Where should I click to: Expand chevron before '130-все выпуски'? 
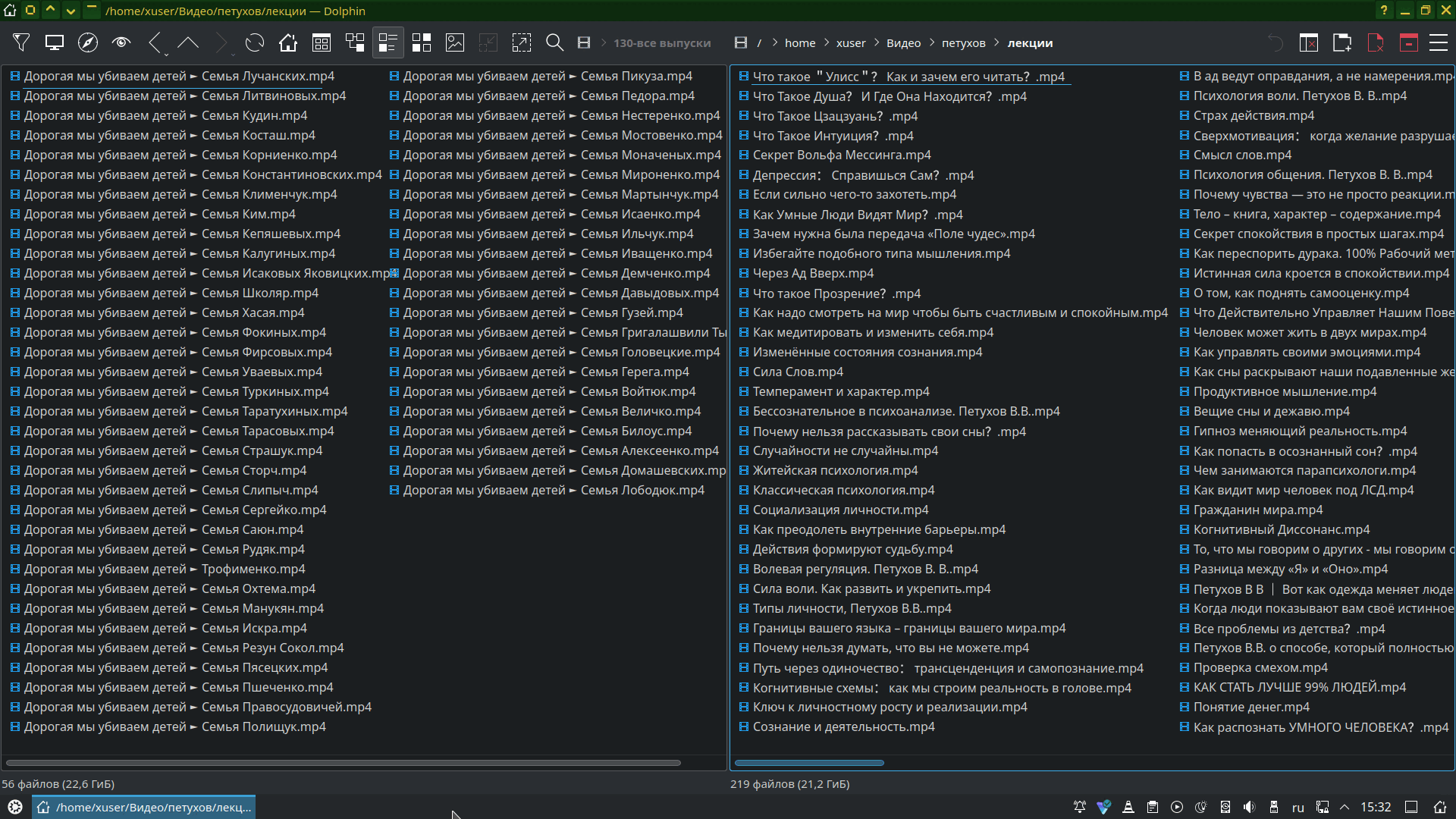(x=604, y=43)
